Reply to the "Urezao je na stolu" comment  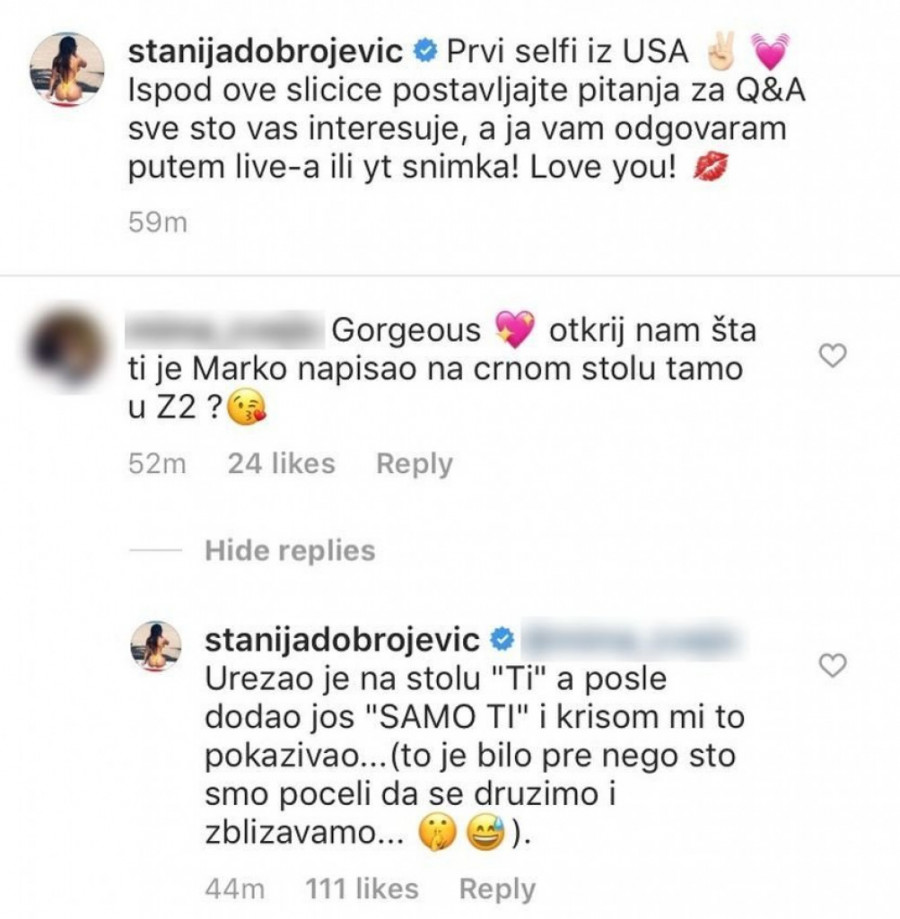coord(497,889)
